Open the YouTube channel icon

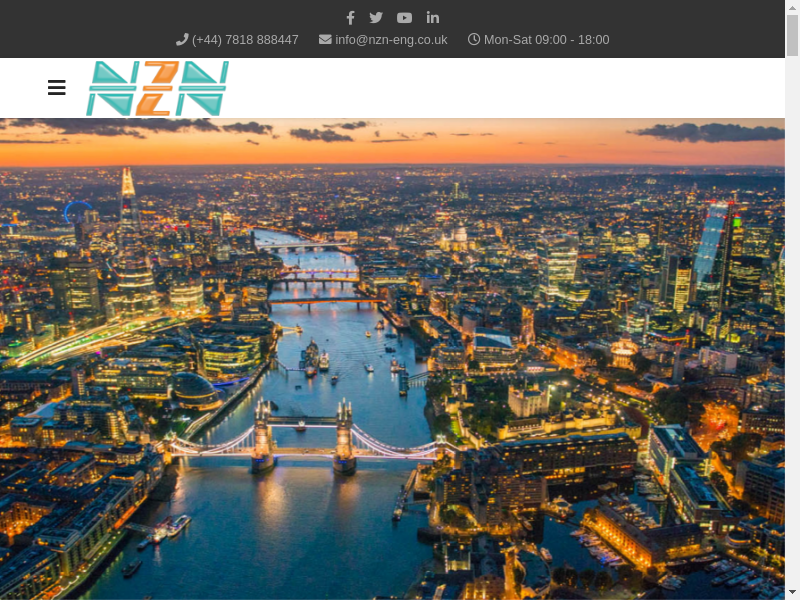[x=404, y=17]
